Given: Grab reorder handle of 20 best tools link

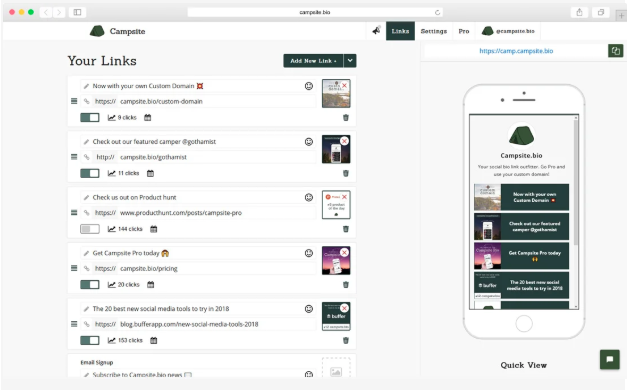Looking at the screenshot, I should 74,324.
